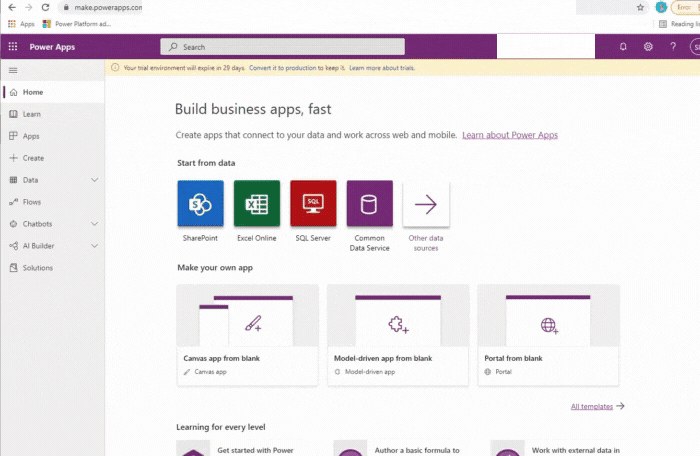Click the user account avatar in header
700x456 pixels.
coord(696,46)
